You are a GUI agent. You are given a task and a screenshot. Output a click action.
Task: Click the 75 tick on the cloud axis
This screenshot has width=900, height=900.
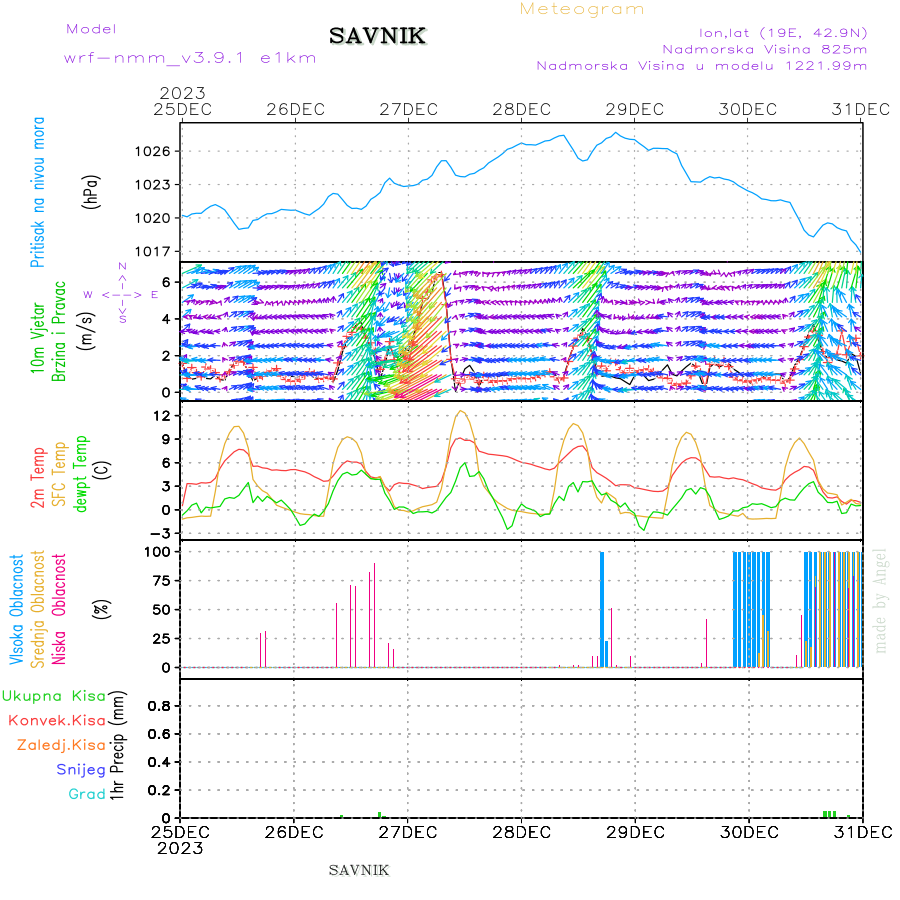tap(162, 581)
